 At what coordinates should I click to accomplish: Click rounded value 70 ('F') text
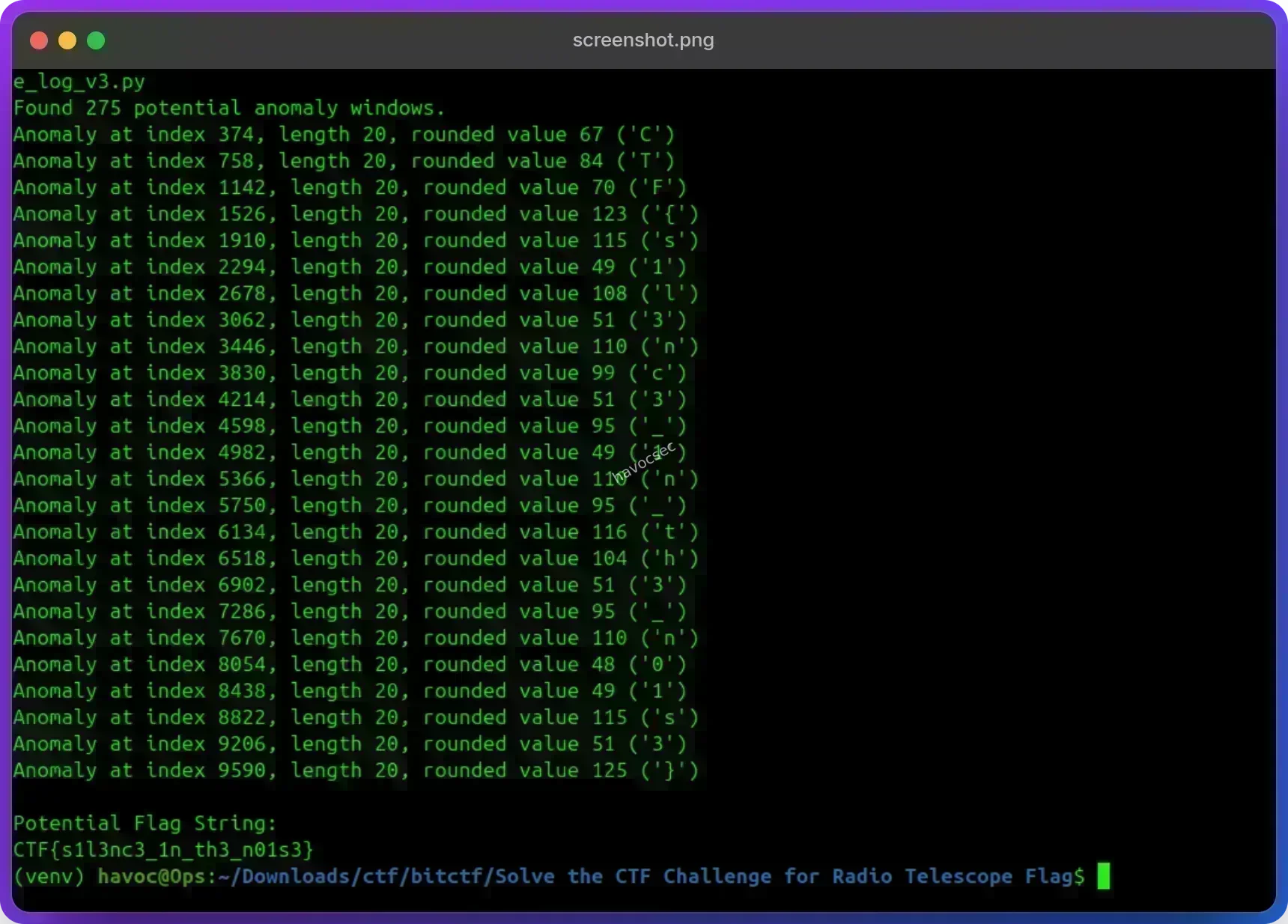[556, 187]
